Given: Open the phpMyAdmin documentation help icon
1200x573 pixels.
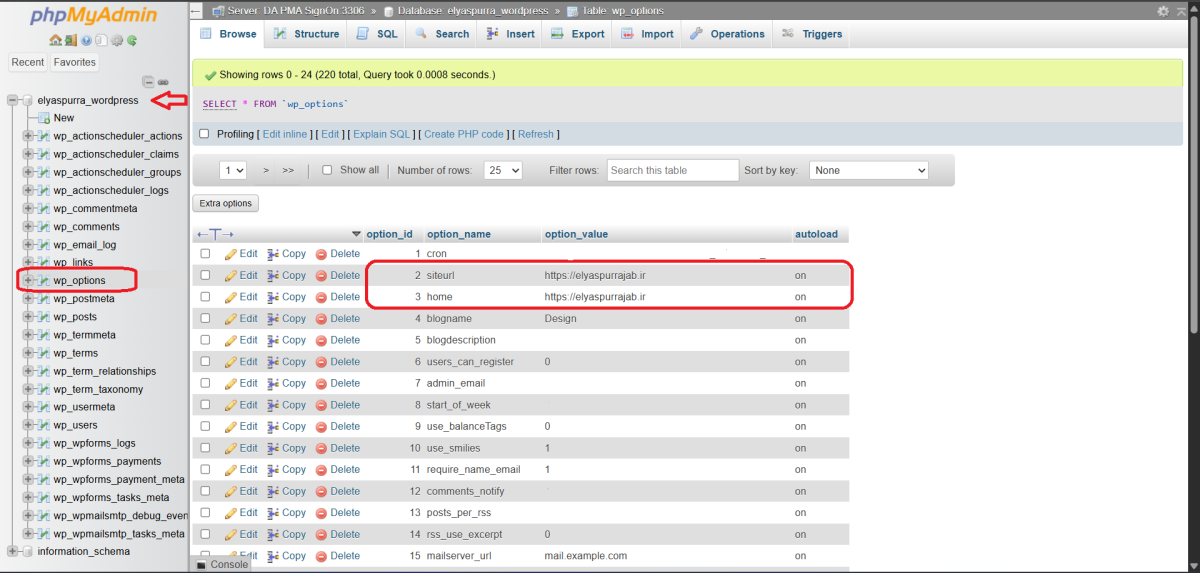Looking at the screenshot, I should click(x=86, y=41).
